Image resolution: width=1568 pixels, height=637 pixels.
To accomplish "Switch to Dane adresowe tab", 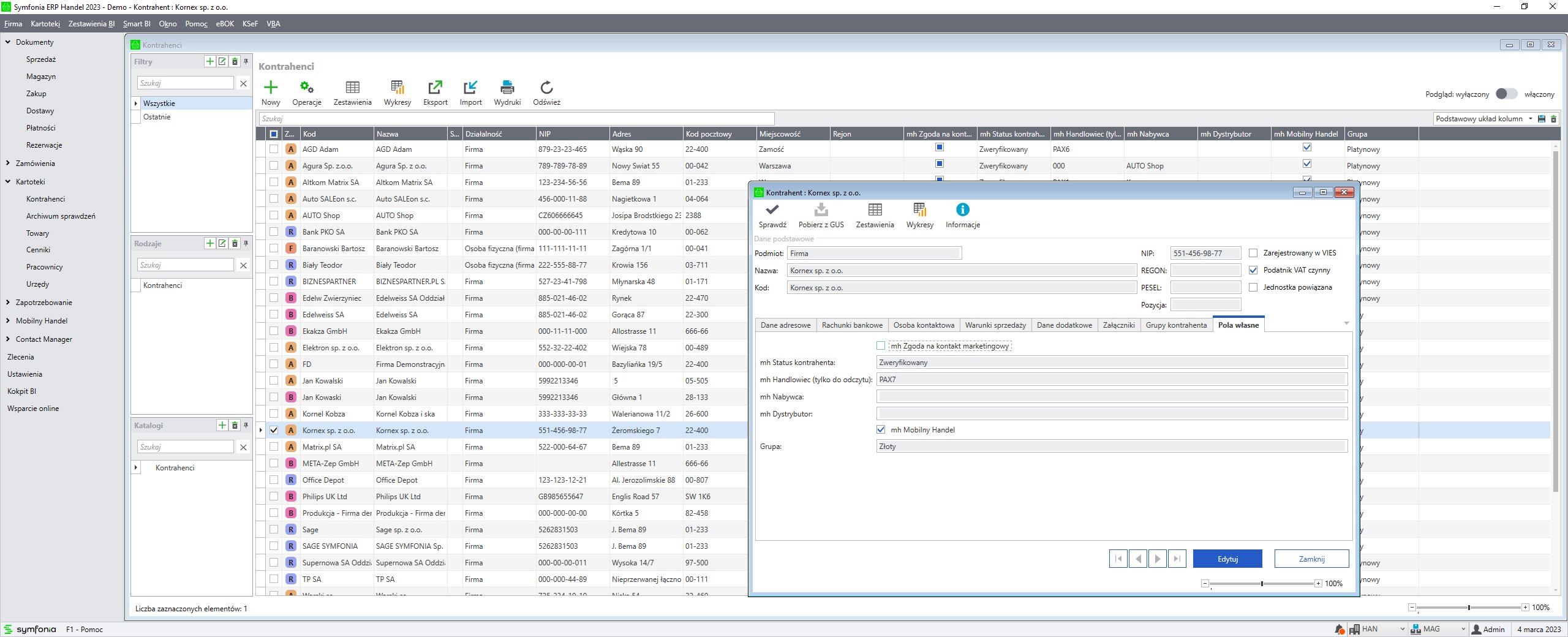I will tap(785, 325).
